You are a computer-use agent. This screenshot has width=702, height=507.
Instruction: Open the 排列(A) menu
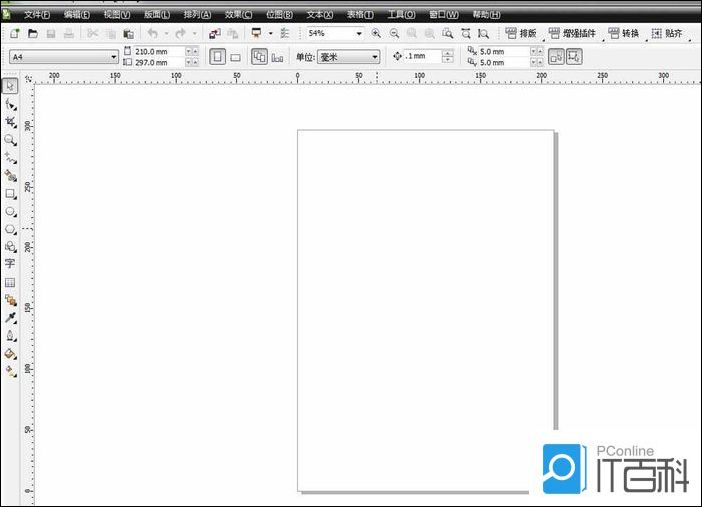pos(197,15)
